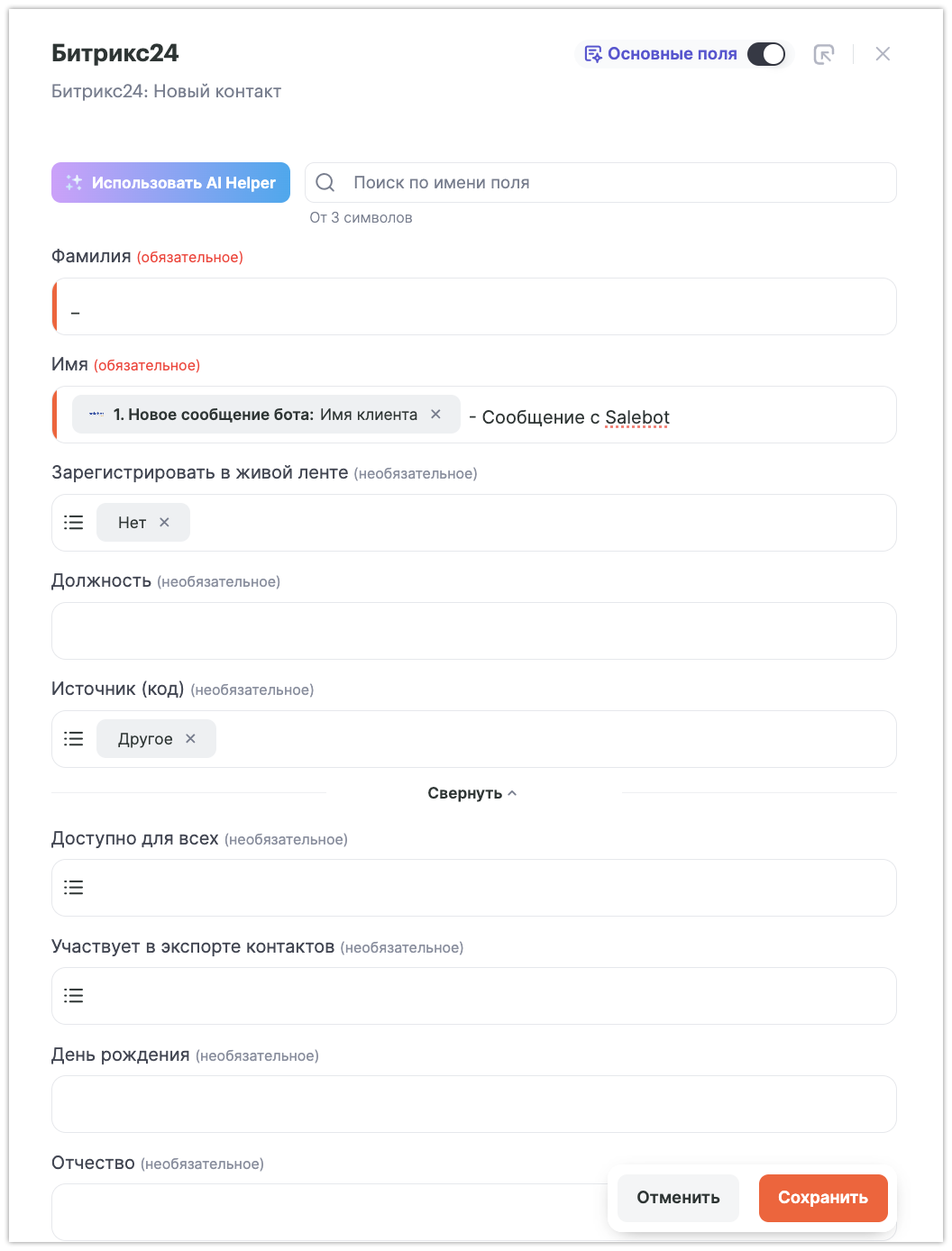The width and height of the screenshot is (952, 1251).
Task: Click 'Использовать AI Helper' button
Action: click(170, 182)
